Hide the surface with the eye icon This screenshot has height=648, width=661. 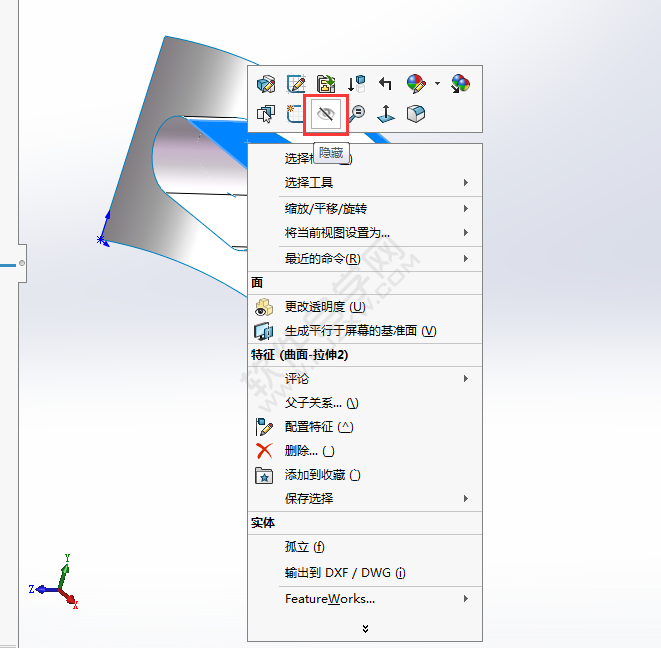[x=325, y=114]
